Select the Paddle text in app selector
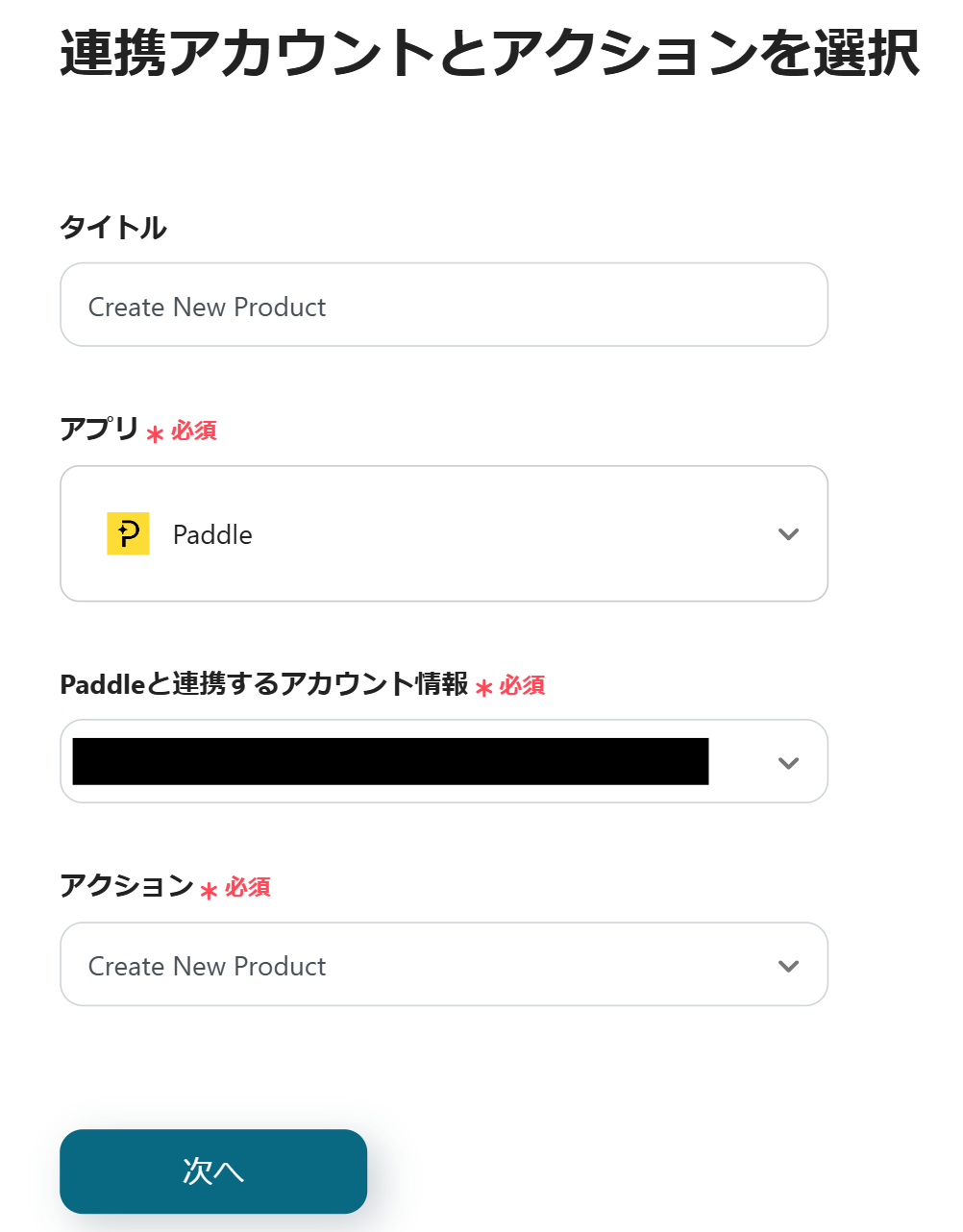Viewport: 963px width, 1232px height. click(212, 534)
